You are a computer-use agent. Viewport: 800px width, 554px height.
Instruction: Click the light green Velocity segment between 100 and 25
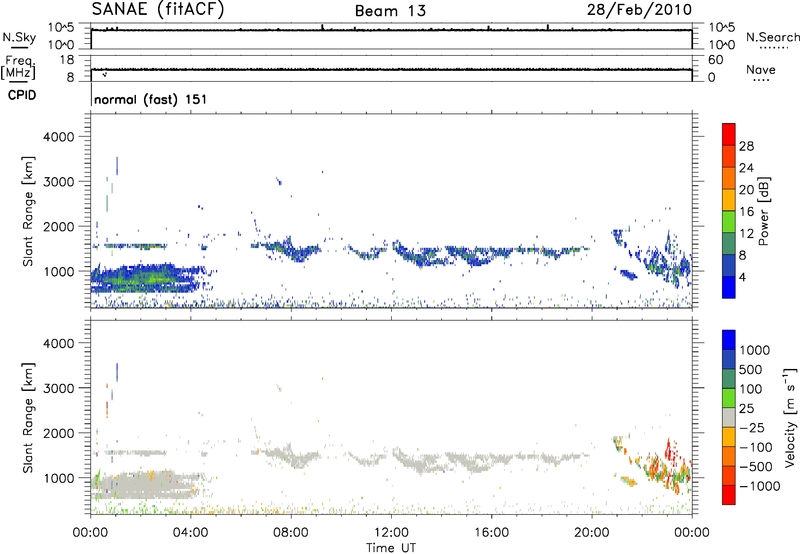click(729, 398)
